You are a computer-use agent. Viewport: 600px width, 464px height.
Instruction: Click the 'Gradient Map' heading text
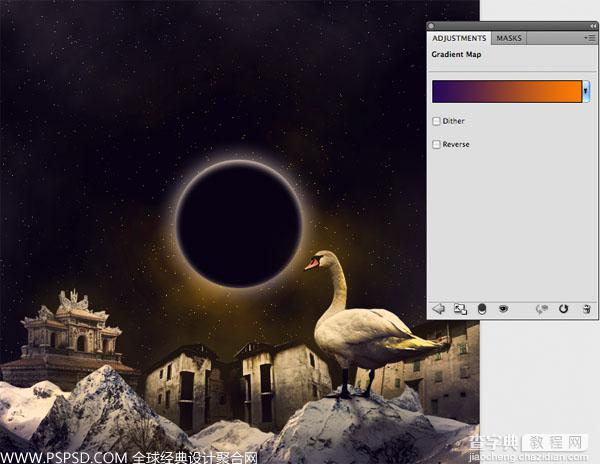point(456,54)
